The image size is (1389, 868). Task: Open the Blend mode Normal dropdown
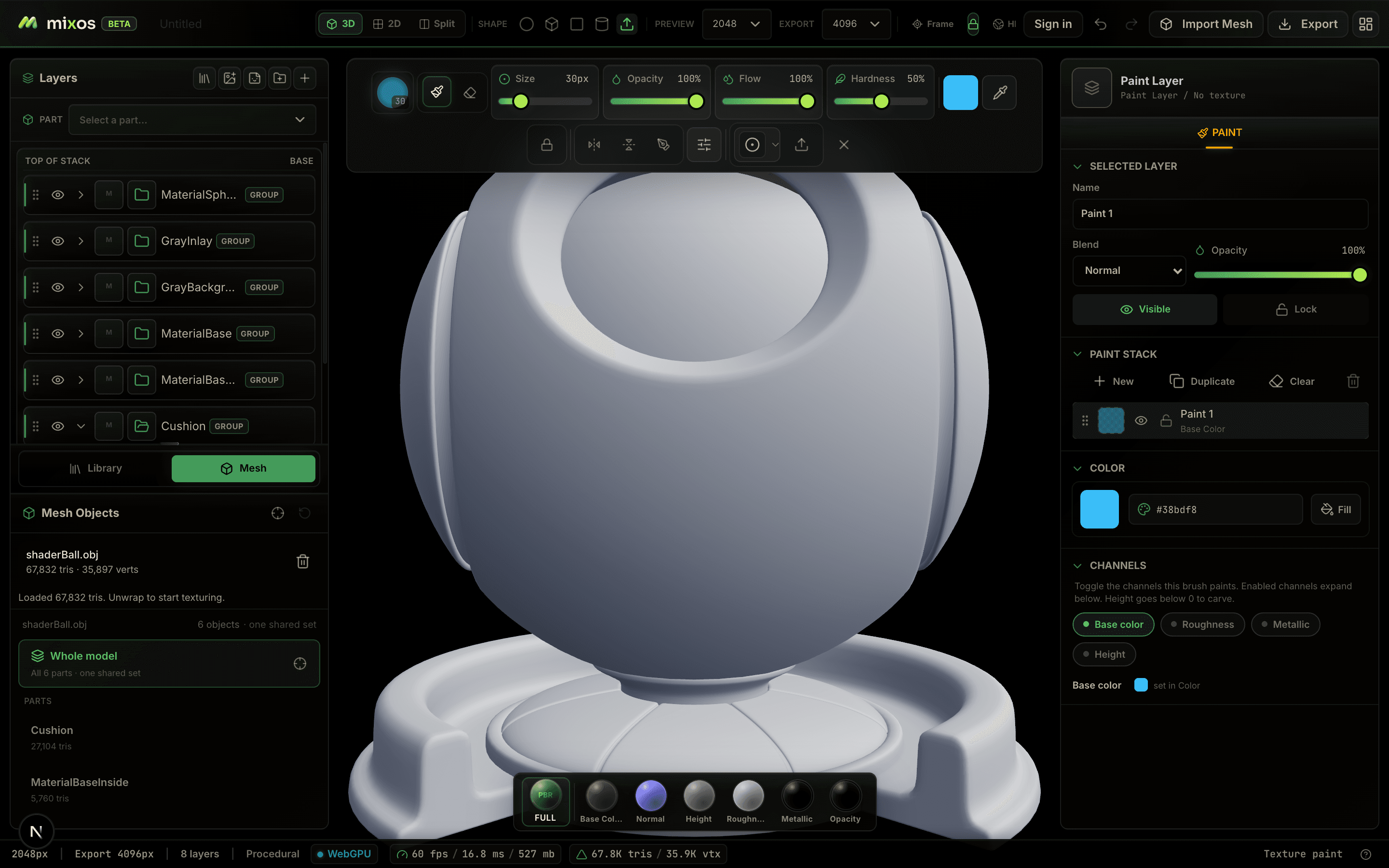coord(1129,271)
